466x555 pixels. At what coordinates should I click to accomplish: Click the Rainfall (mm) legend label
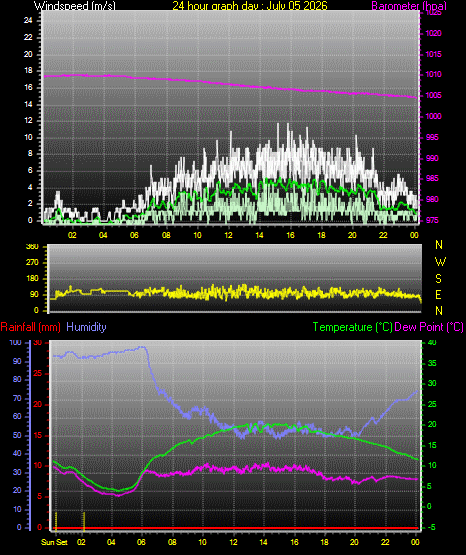(30, 327)
